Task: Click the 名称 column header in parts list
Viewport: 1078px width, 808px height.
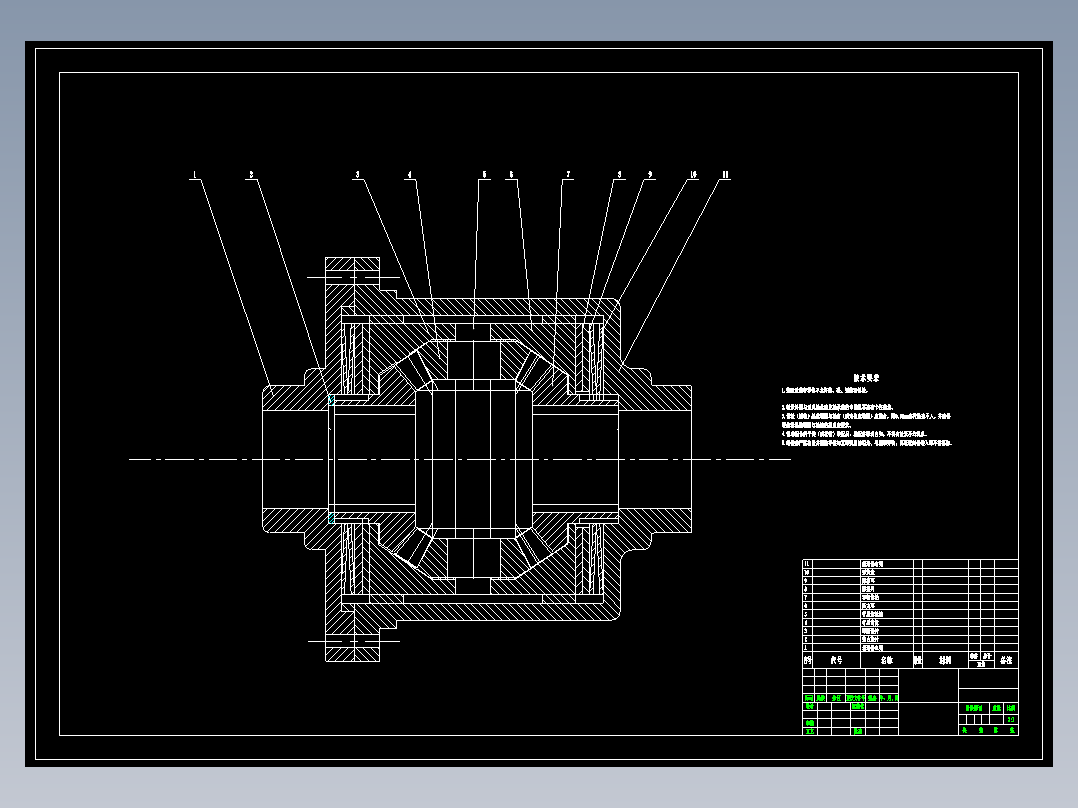Action: pos(887,660)
